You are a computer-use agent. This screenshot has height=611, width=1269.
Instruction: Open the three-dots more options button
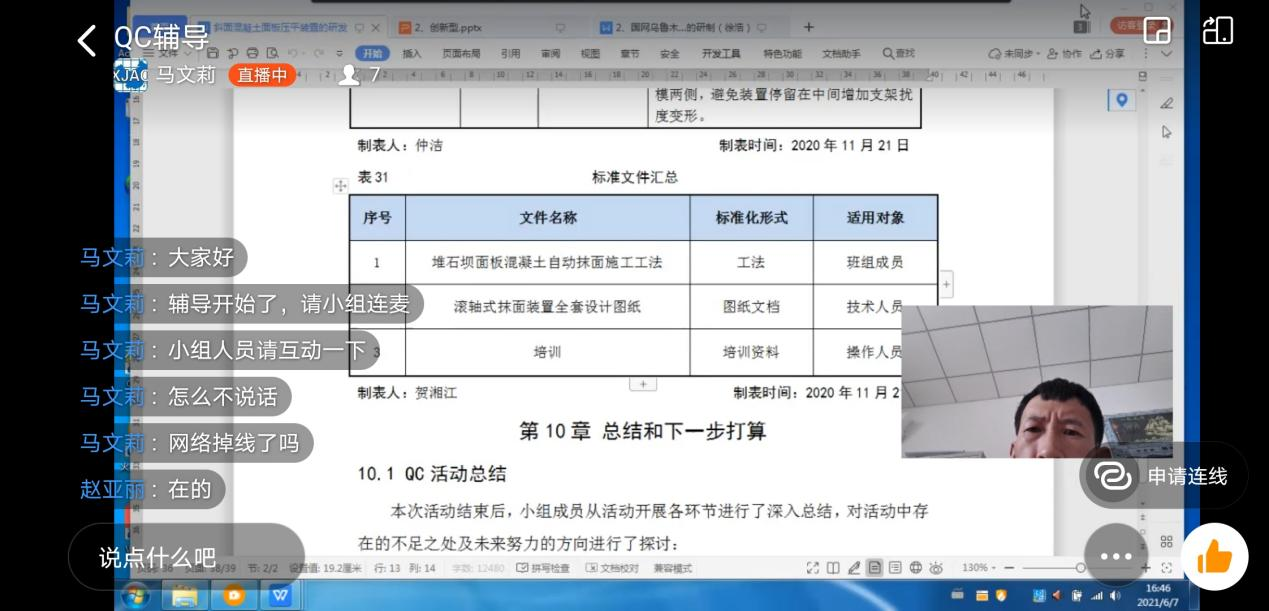[1115, 556]
